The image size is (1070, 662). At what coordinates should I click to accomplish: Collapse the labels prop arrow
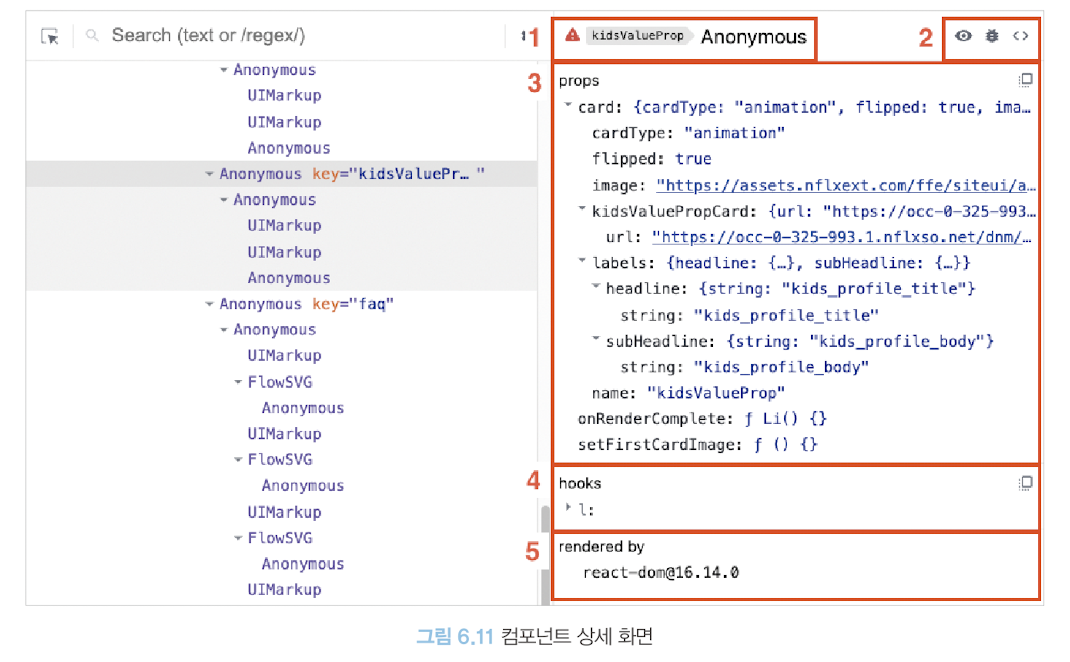coord(582,260)
